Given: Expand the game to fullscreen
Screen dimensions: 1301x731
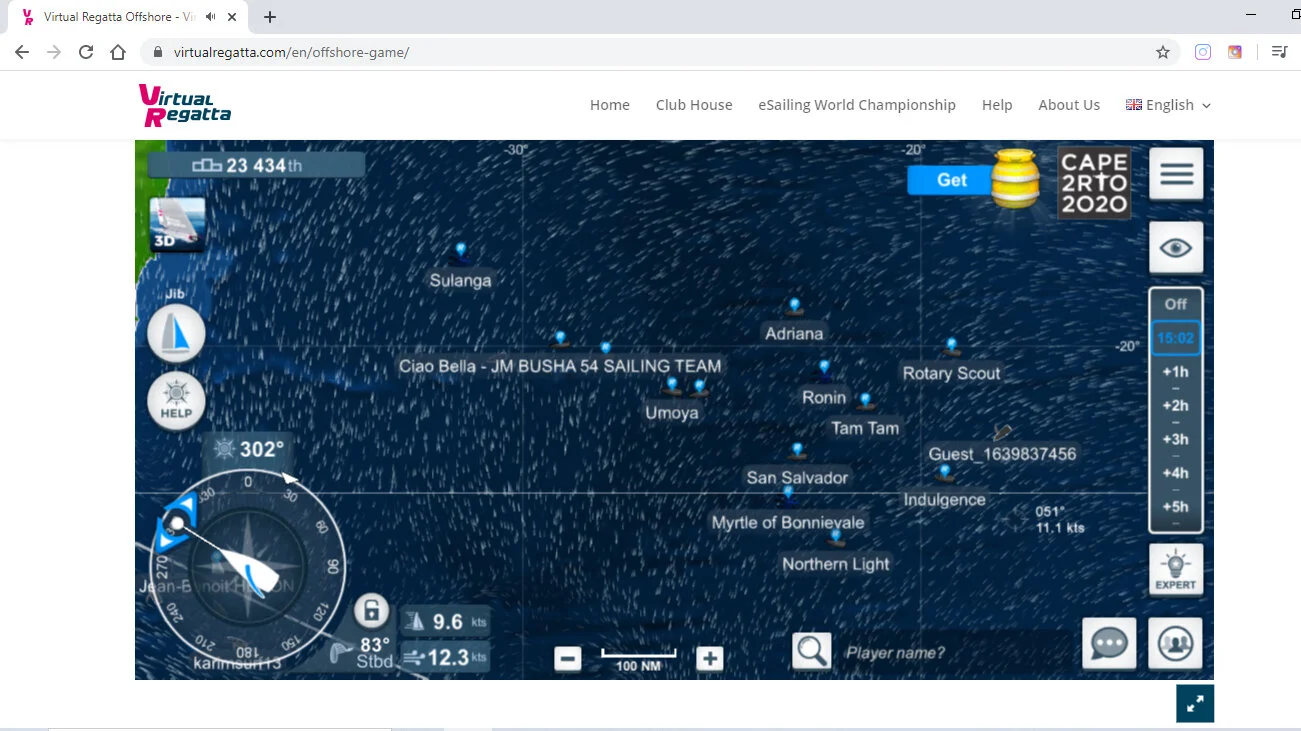Looking at the screenshot, I should pos(1195,703).
